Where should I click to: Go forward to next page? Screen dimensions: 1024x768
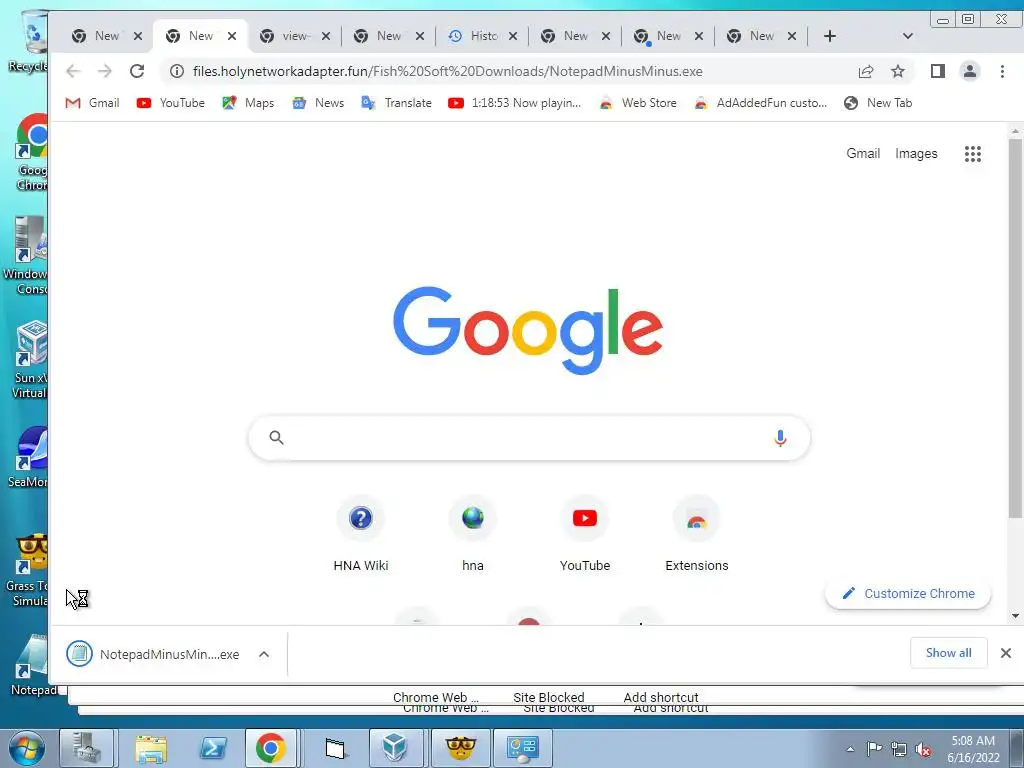coord(104,71)
